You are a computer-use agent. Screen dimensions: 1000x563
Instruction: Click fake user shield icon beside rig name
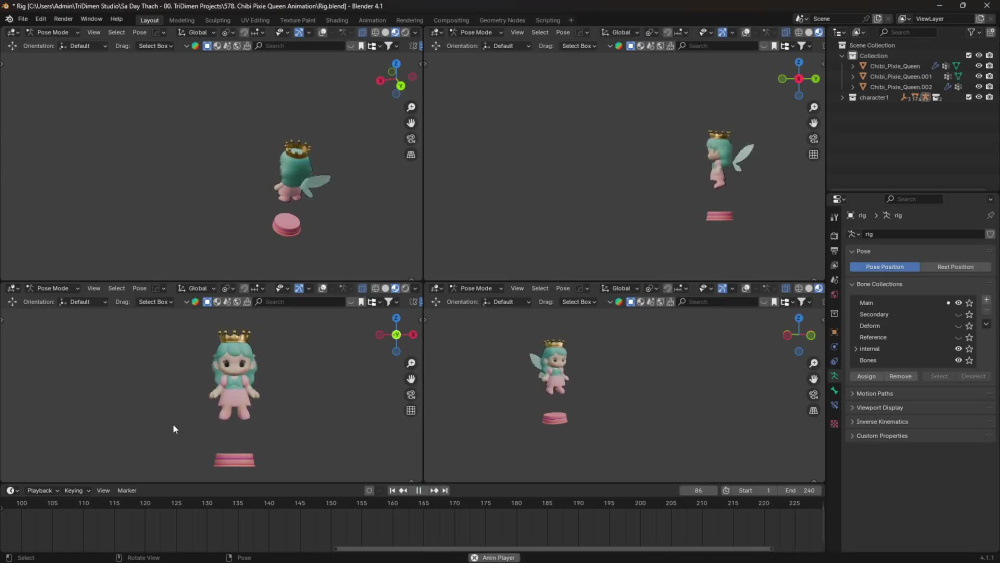[990, 234]
